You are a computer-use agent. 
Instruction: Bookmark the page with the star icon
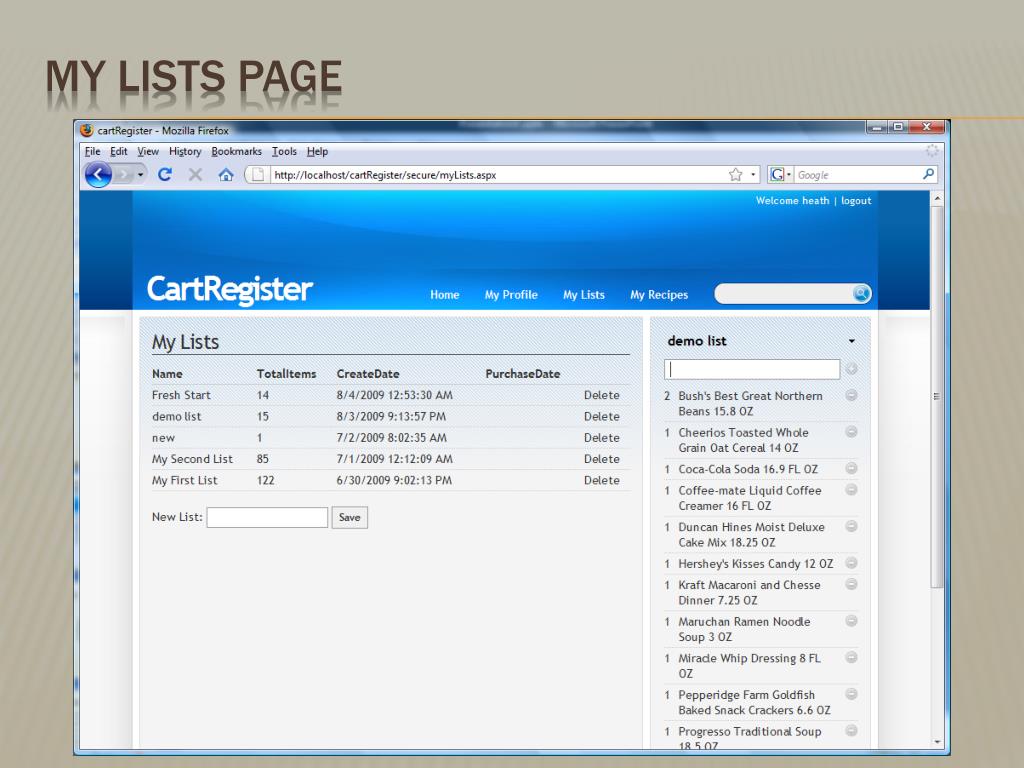click(735, 174)
